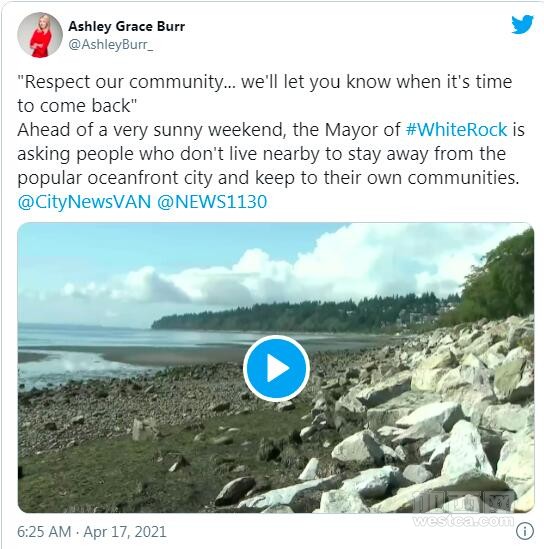Open the @NEWS1130 mention
Image resolution: width=544 pixels, height=549 pixels.
click(212, 202)
